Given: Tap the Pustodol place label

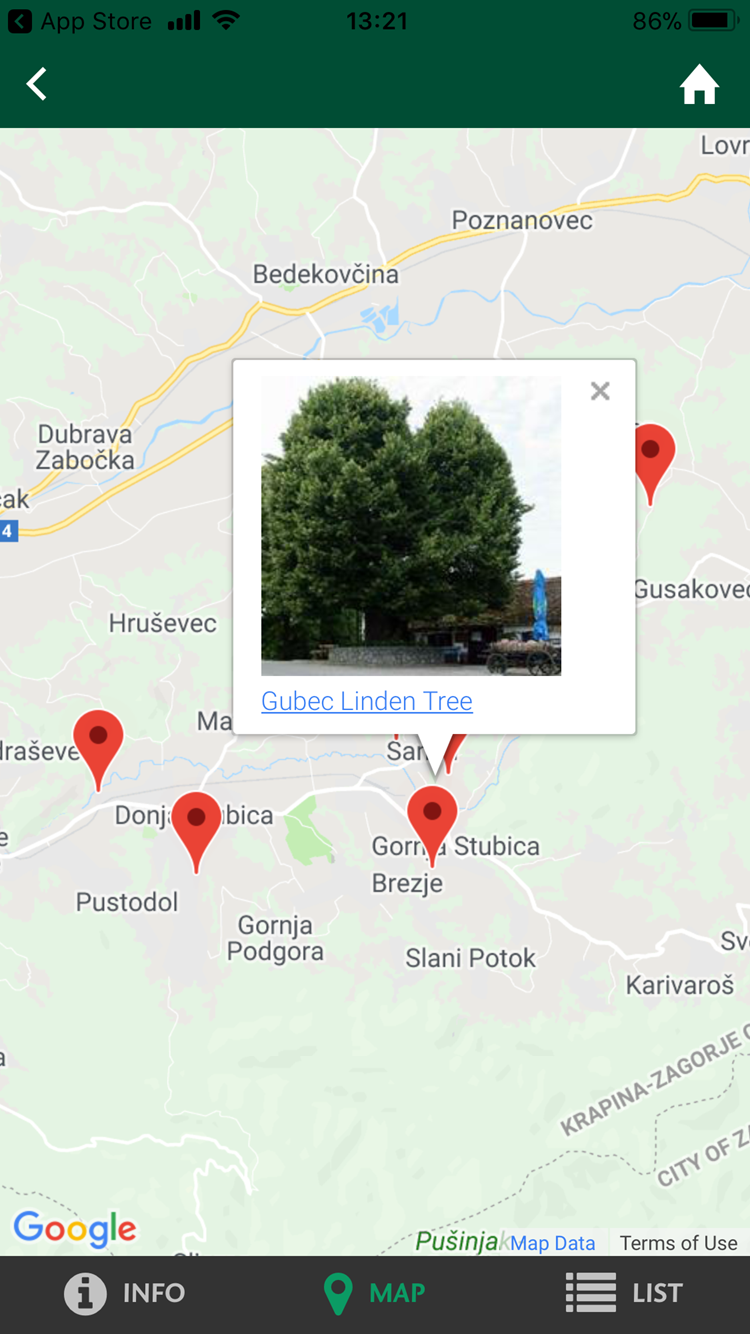Looking at the screenshot, I should [127, 902].
